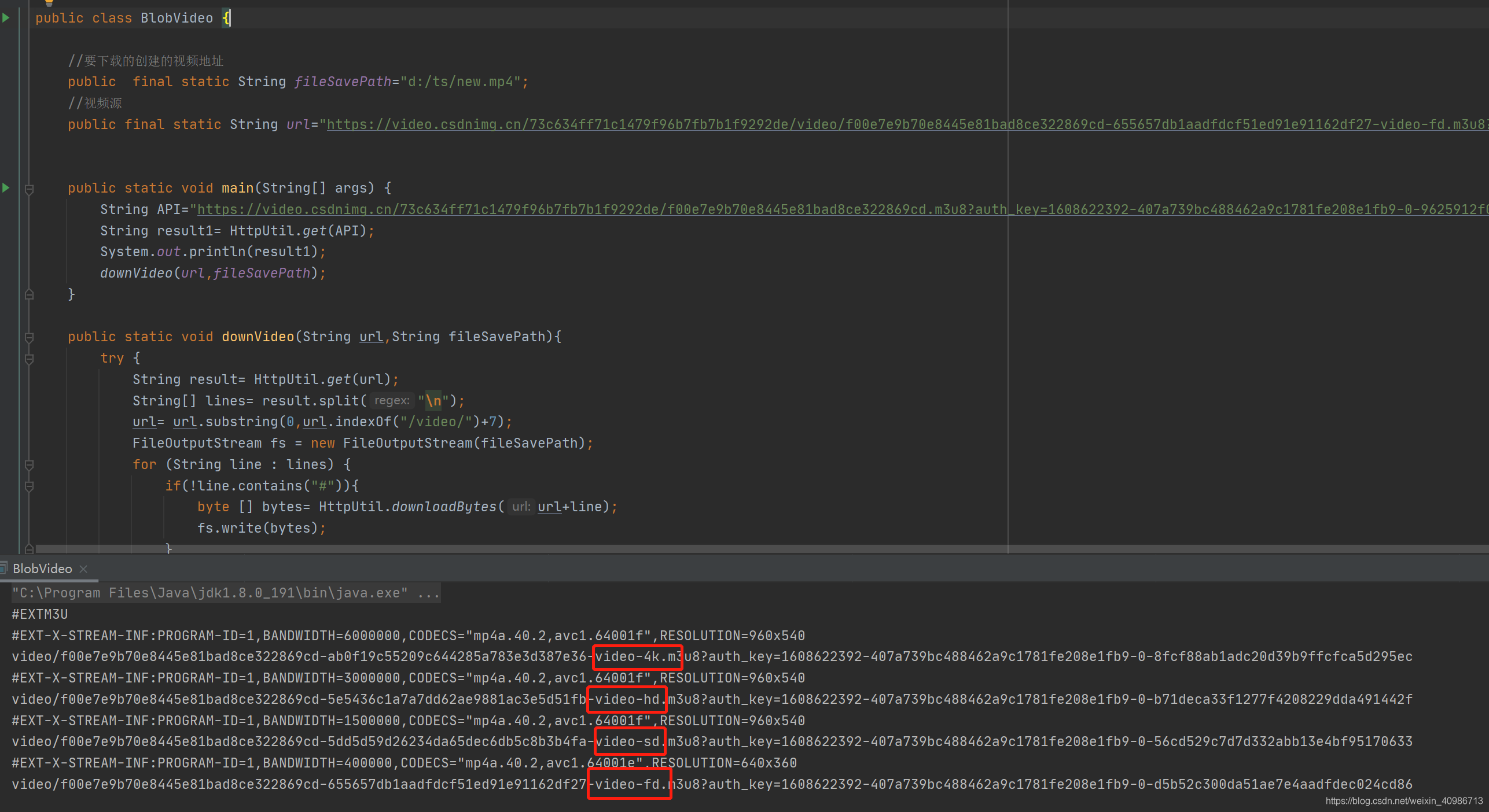The width and height of the screenshot is (1489, 812).
Task: Select the BlobVideo run tab
Action: (42, 569)
